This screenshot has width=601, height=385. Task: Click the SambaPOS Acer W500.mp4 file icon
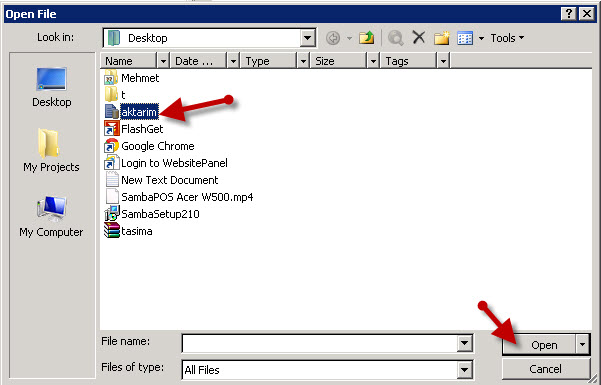click(x=112, y=196)
